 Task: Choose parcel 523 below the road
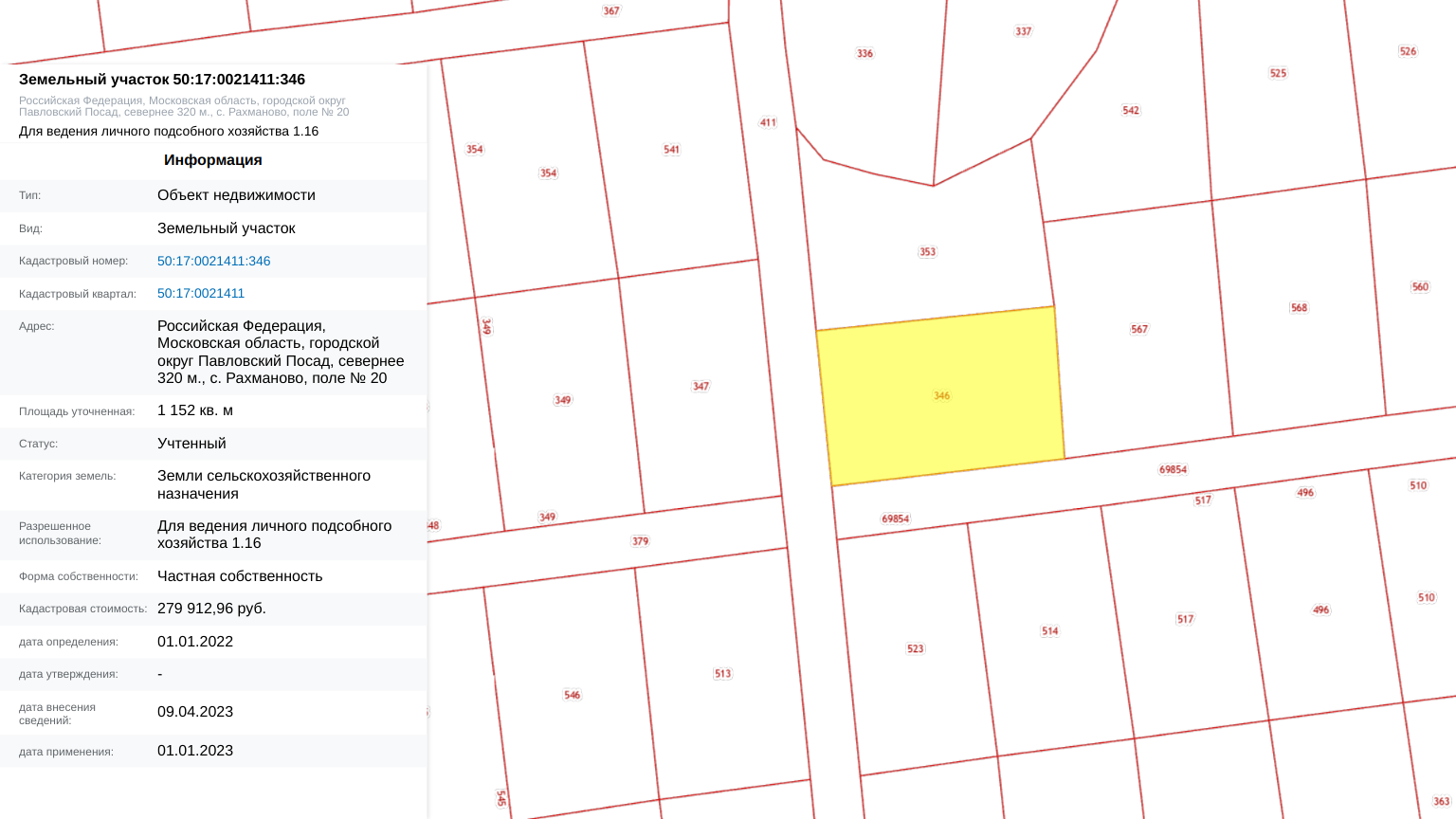click(915, 649)
